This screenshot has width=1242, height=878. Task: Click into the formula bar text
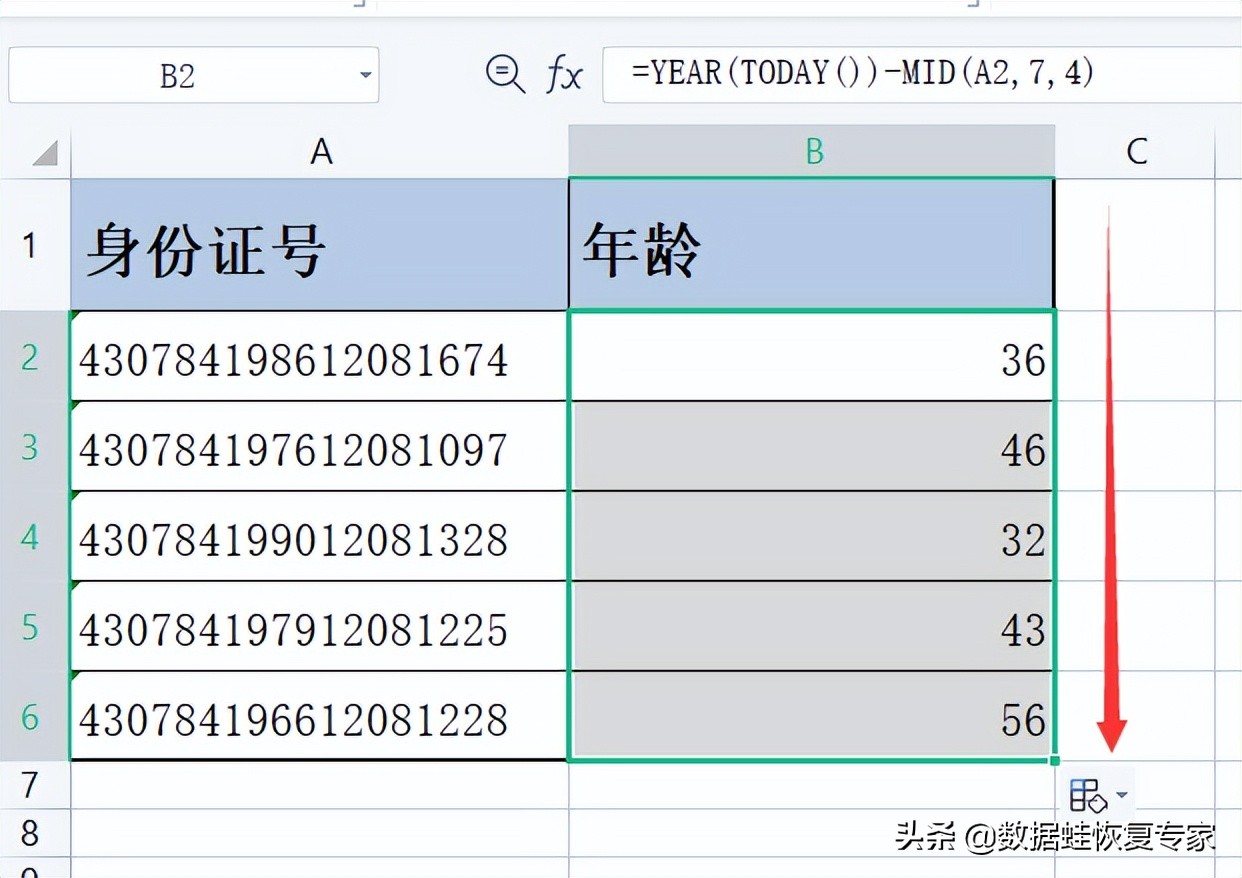pyautogui.click(x=863, y=73)
